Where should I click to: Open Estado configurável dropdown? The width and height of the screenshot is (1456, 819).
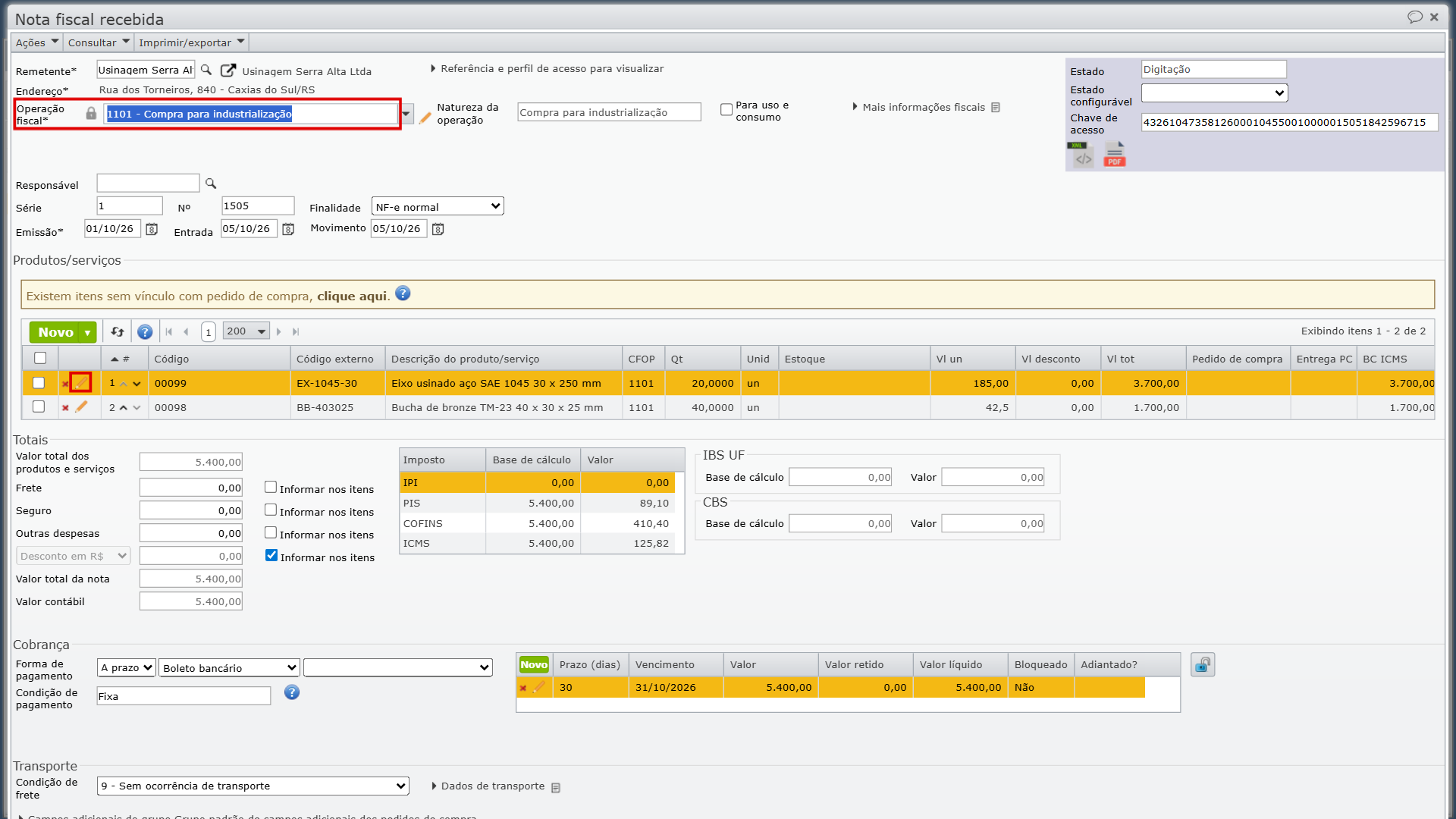pyautogui.click(x=1215, y=93)
